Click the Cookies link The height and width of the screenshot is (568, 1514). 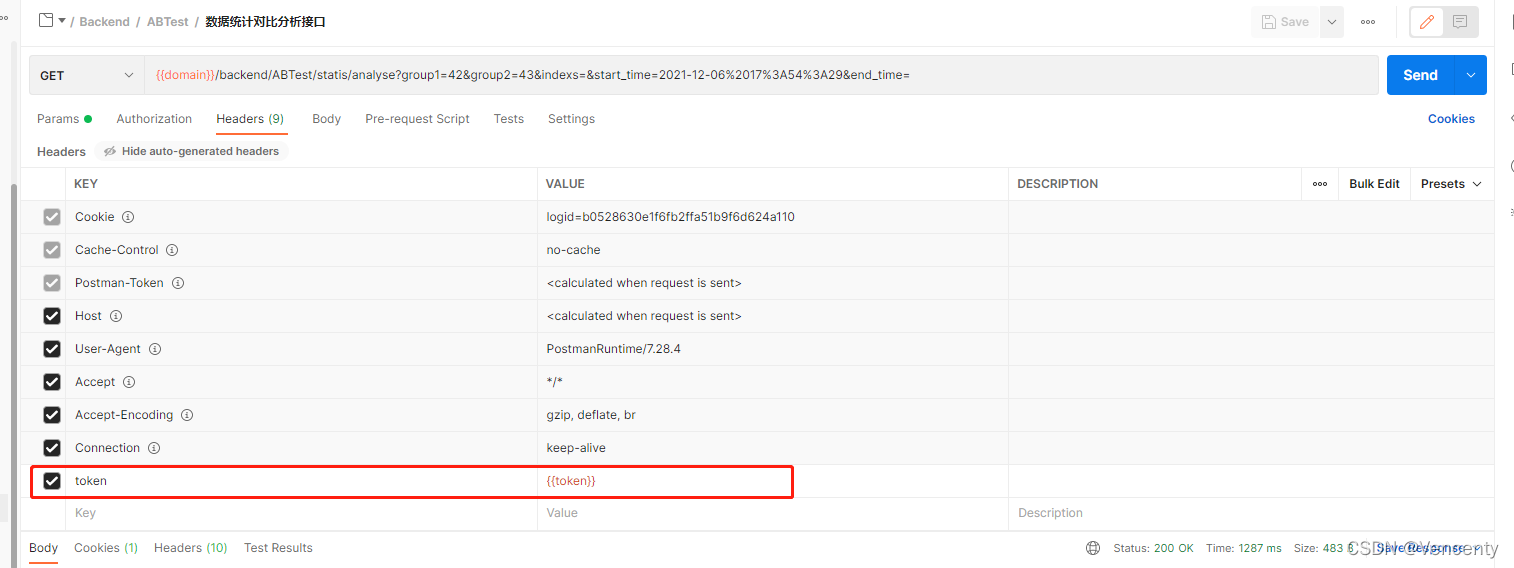pos(1451,119)
